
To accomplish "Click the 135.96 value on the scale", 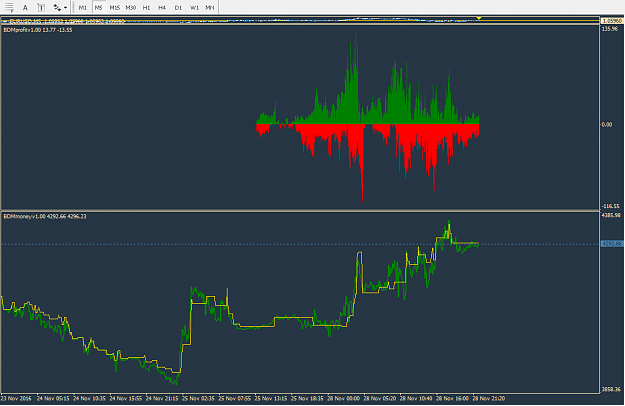I will point(610,29).
